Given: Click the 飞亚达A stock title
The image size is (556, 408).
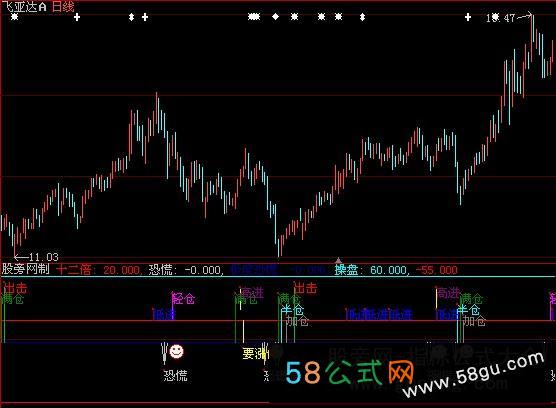Looking at the screenshot, I should click(24, 6).
